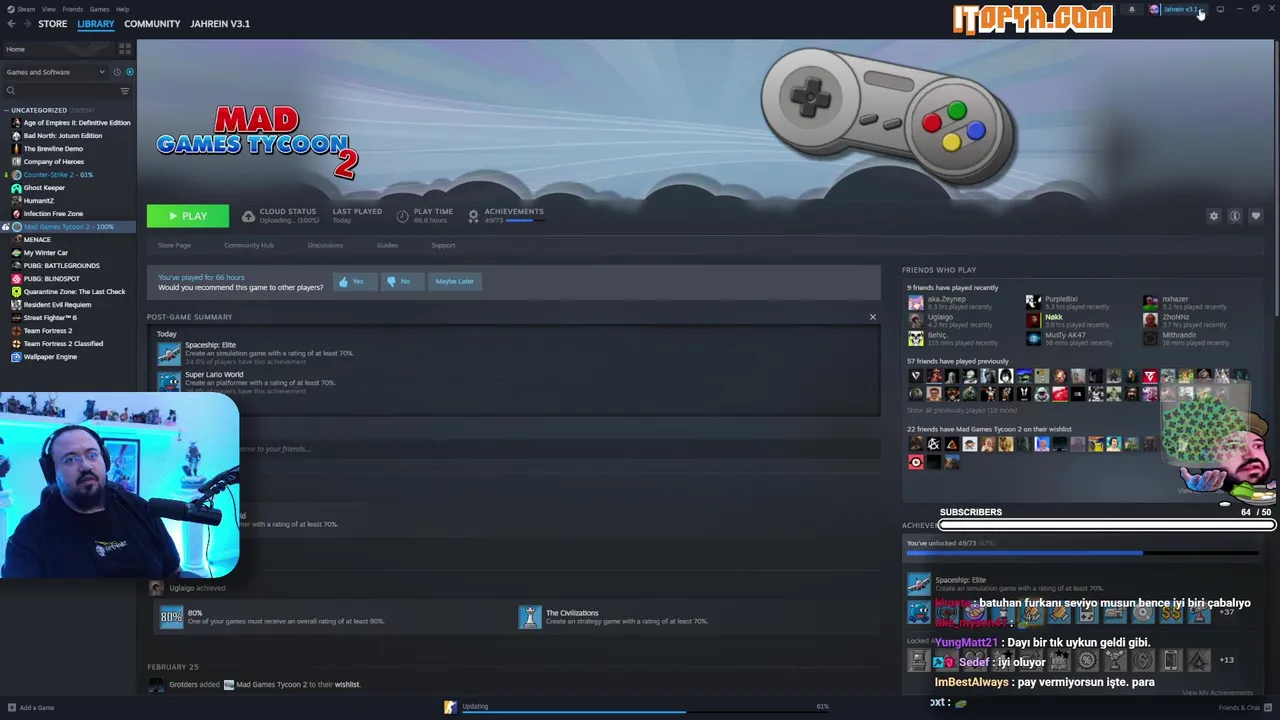Open Spaceship: Elite achievement thumbnail
Image resolution: width=1280 pixels, height=720 pixels.
pyautogui.click(x=169, y=352)
